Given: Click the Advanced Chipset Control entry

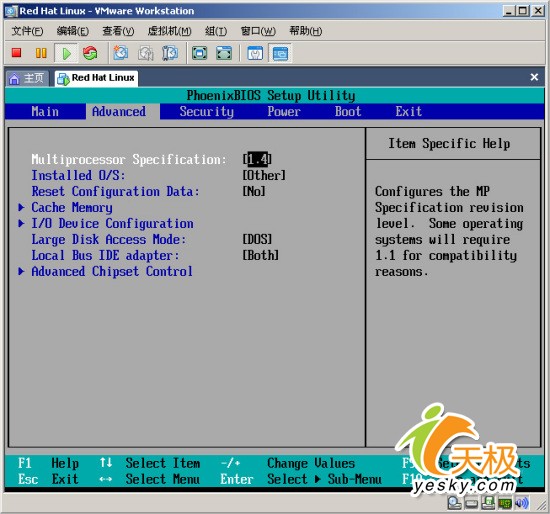Looking at the screenshot, I should 112,272.
